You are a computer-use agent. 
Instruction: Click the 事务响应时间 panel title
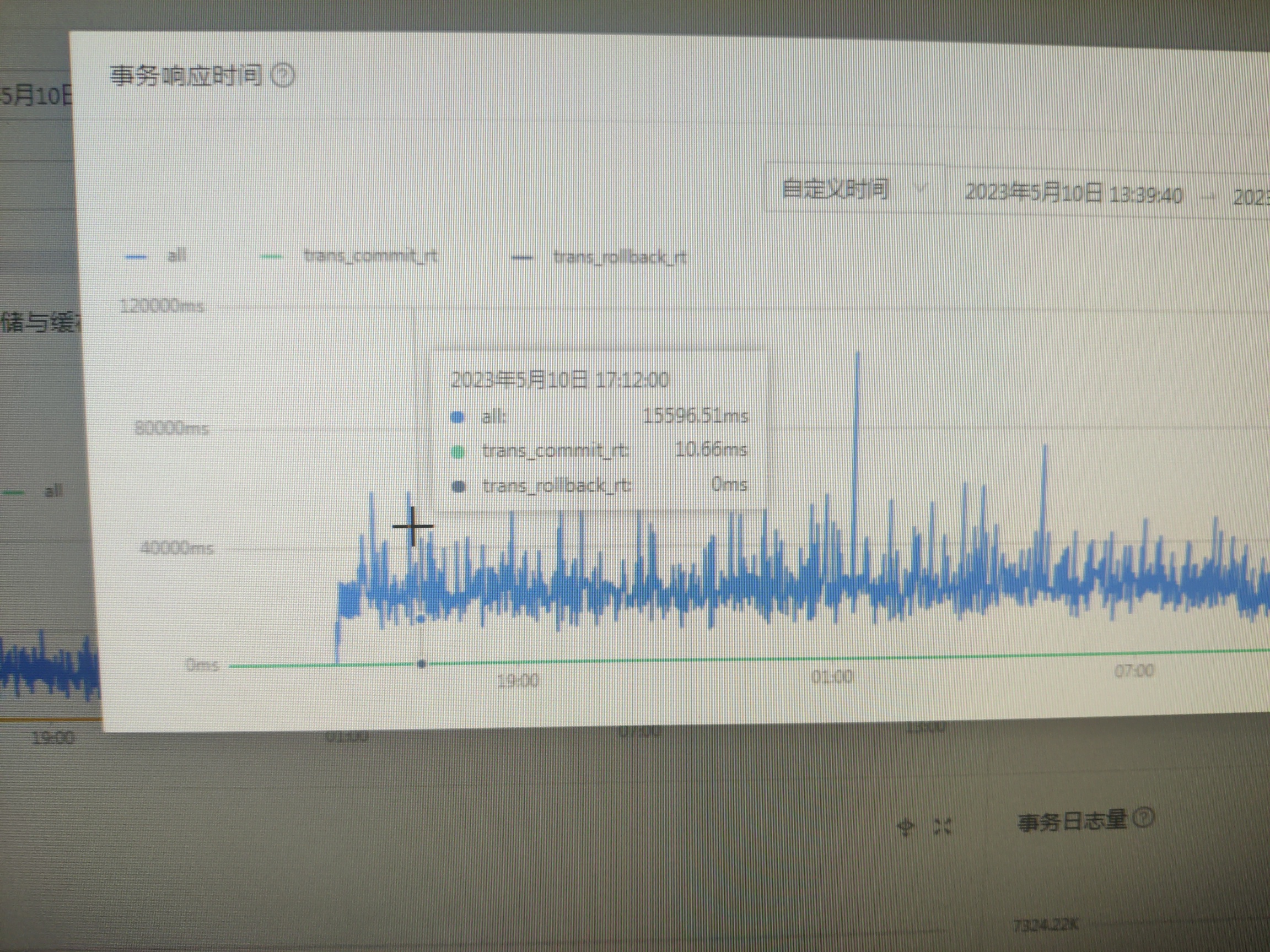point(187,75)
